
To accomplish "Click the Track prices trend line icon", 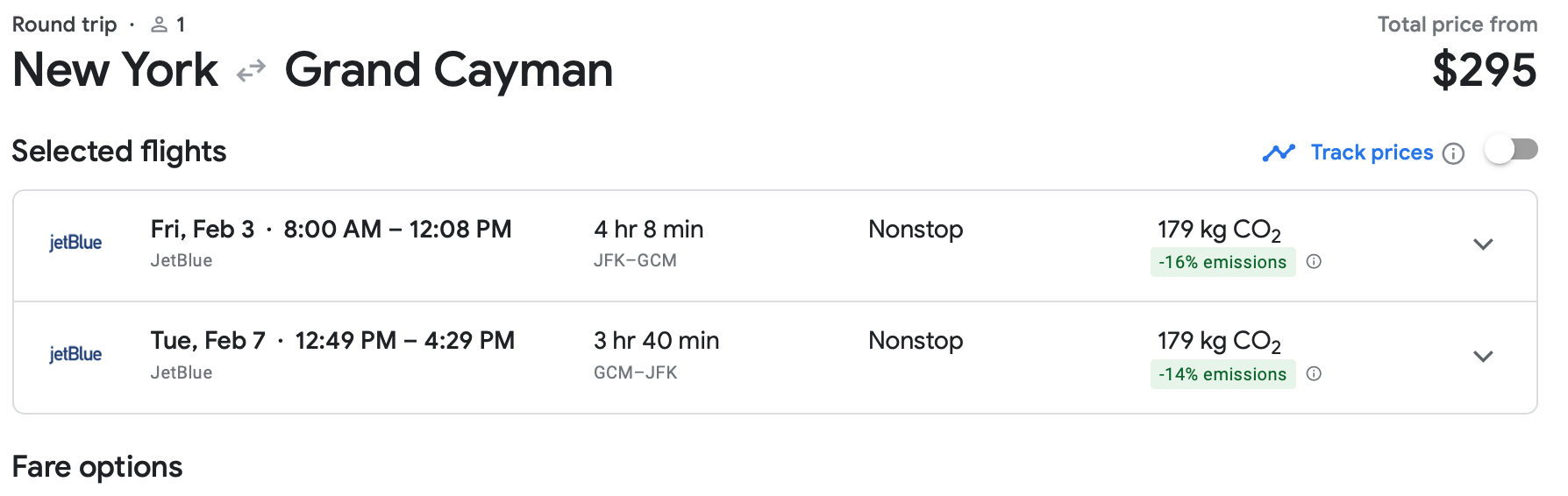I will [x=1279, y=152].
